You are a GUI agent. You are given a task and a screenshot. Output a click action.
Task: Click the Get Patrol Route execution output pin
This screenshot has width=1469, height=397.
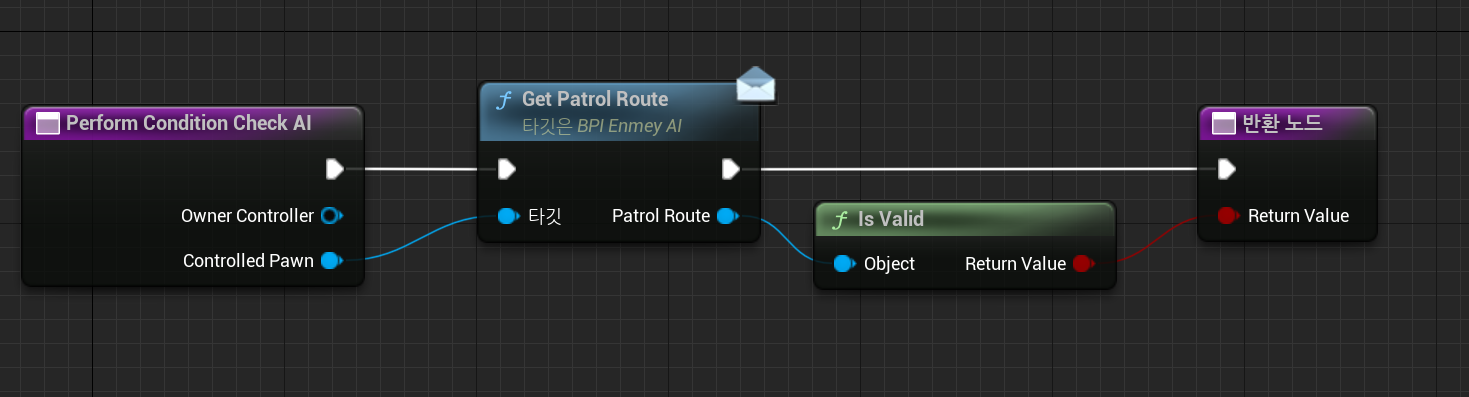pos(731,169)
